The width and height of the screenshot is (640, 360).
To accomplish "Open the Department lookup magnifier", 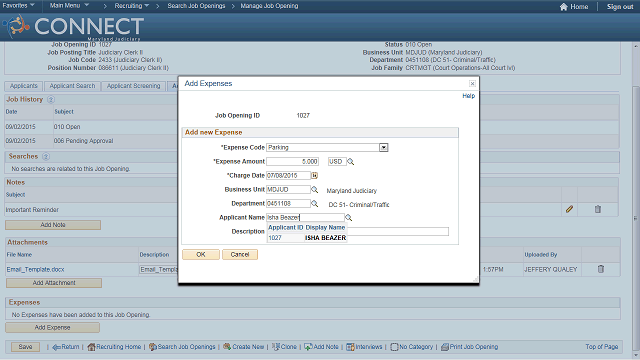I will (314, 203).
